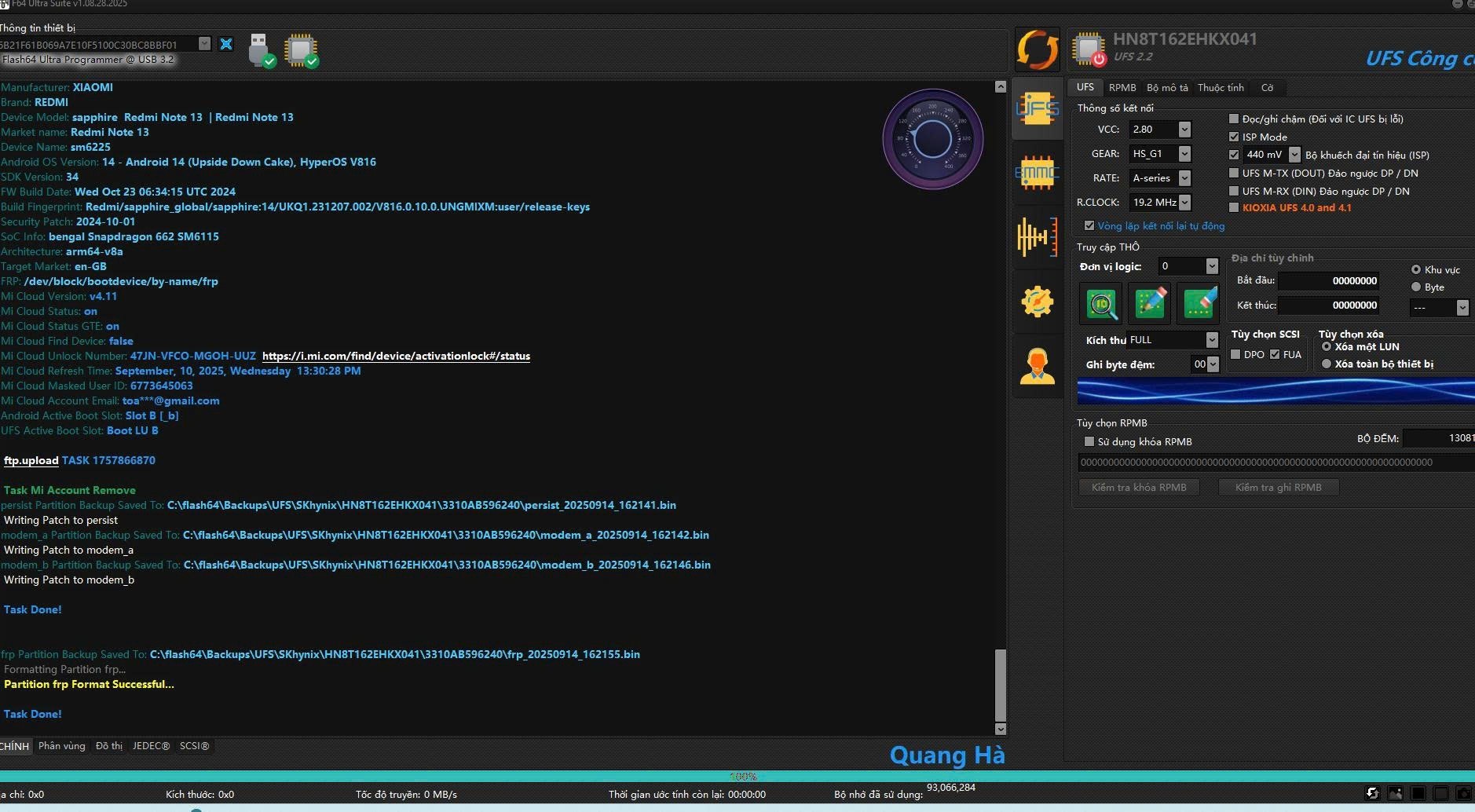Switch to the RPMB tab
The image size is (1475, 812).
1122,88
